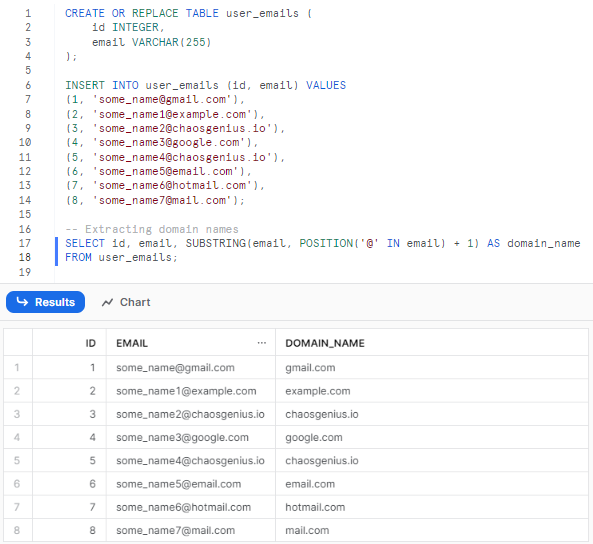Screen dimensions: 593x544
Task: Click editor line number 19
Action: click(x=25, y=272)
